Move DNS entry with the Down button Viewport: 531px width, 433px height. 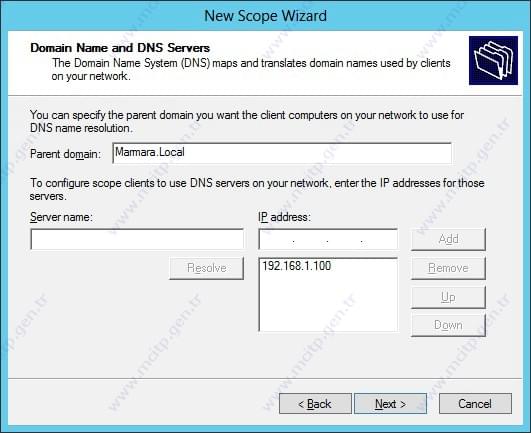(x=448, y=325)
